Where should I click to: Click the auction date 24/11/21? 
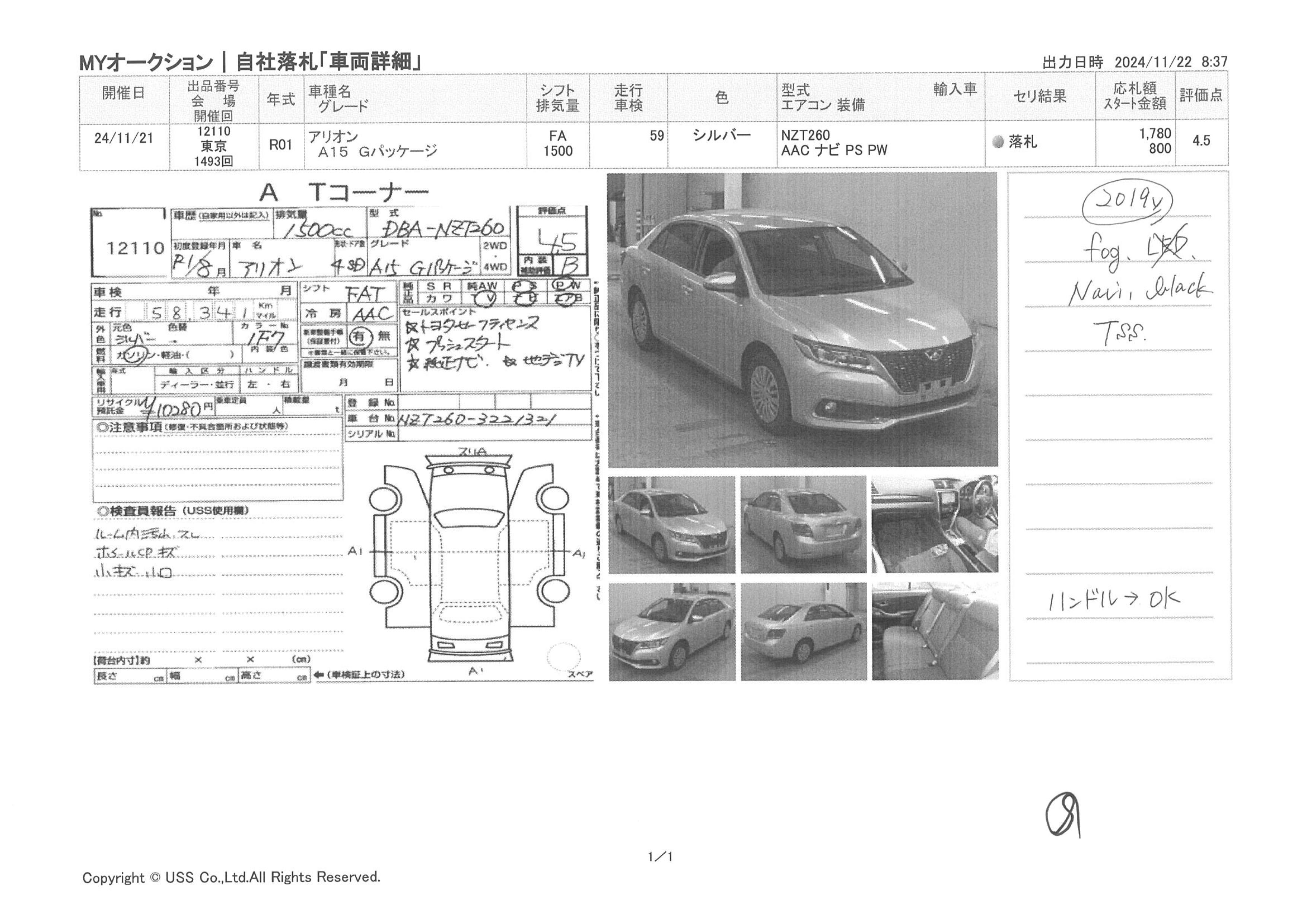point(124,138)
